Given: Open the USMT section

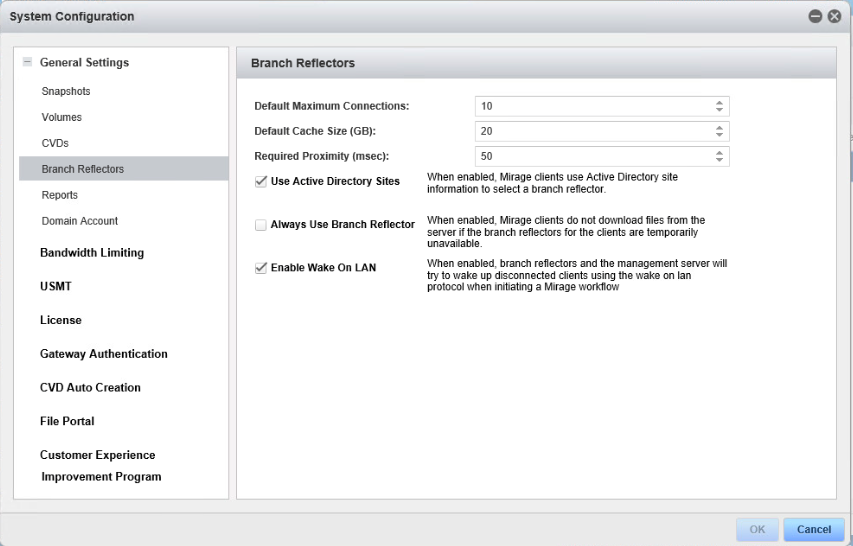Looking at the screenshot, I should pos(56,287).
